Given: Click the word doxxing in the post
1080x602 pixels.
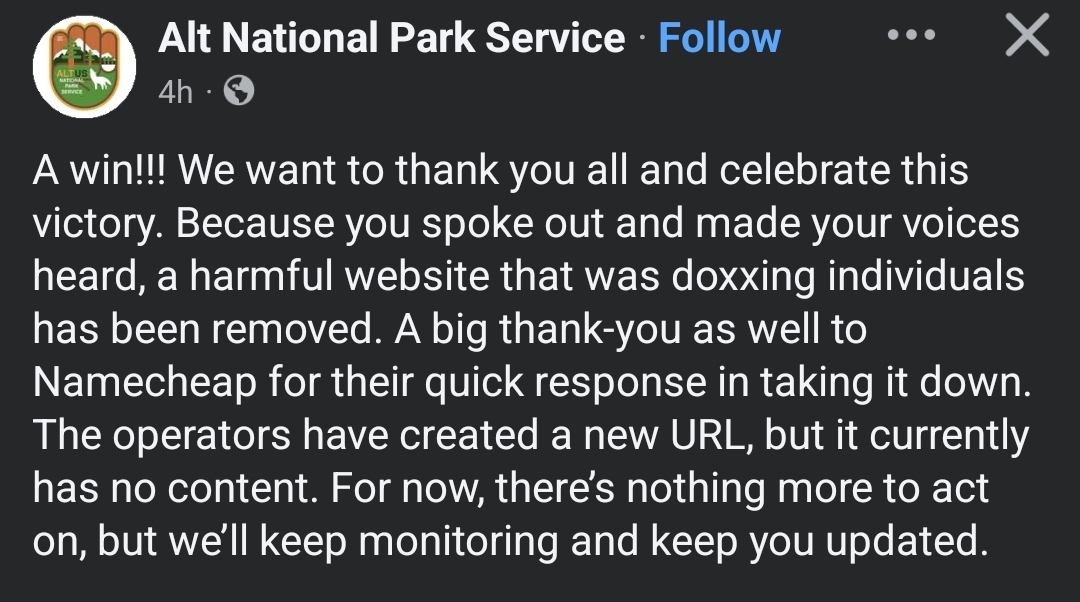Looking at the screenshot, I should coord(743,277).
